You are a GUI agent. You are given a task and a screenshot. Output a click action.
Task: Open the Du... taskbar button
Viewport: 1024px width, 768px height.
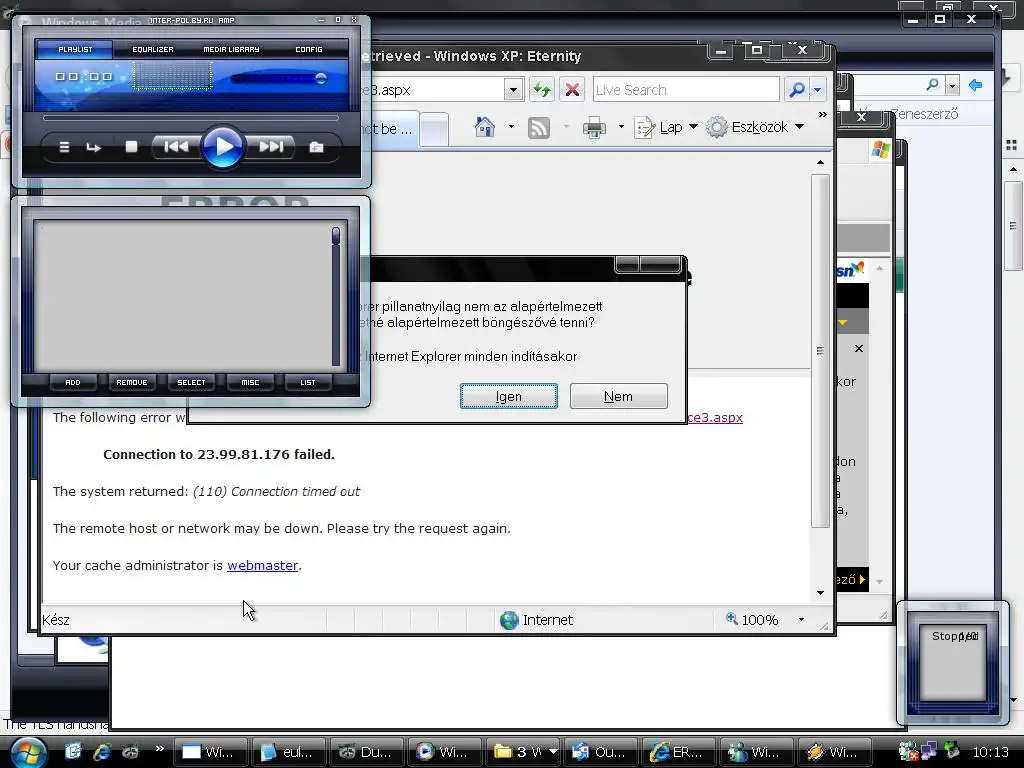[366, 752]
